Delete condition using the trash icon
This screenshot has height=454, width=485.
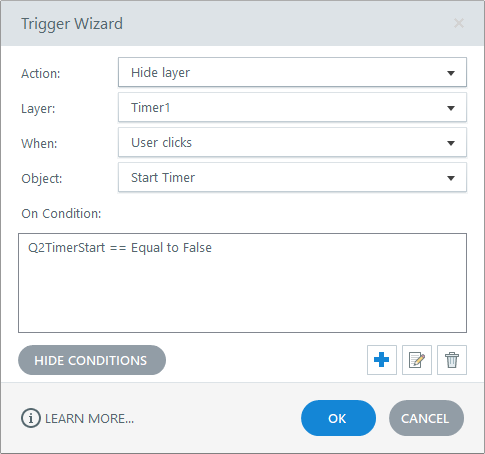(x=452, y=360)
